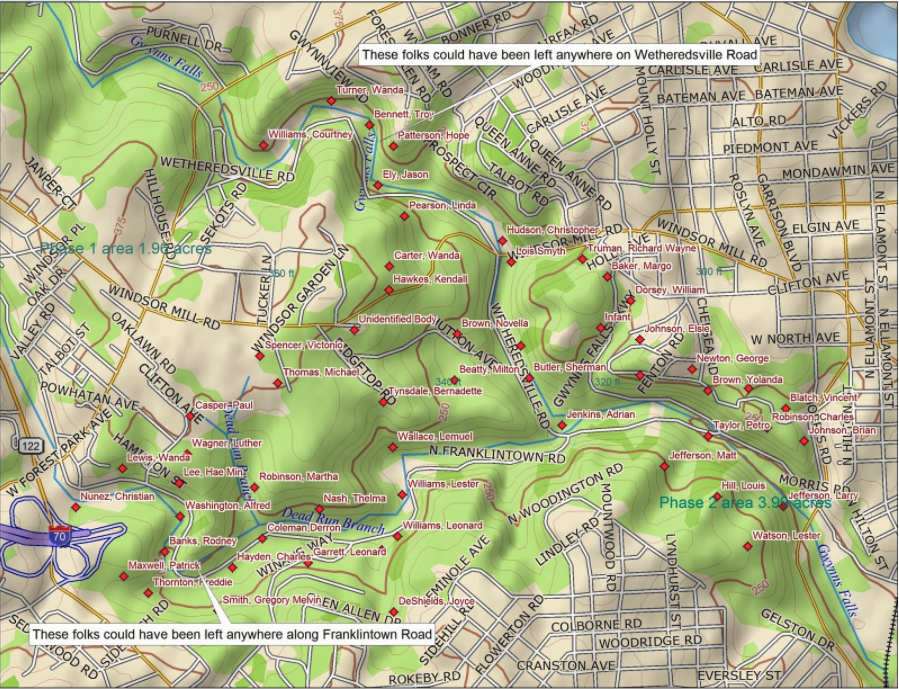Click the Franklintown Road annotation callout
The height and width of the screenshot is (689, 899).
click(x=232, y=634)
